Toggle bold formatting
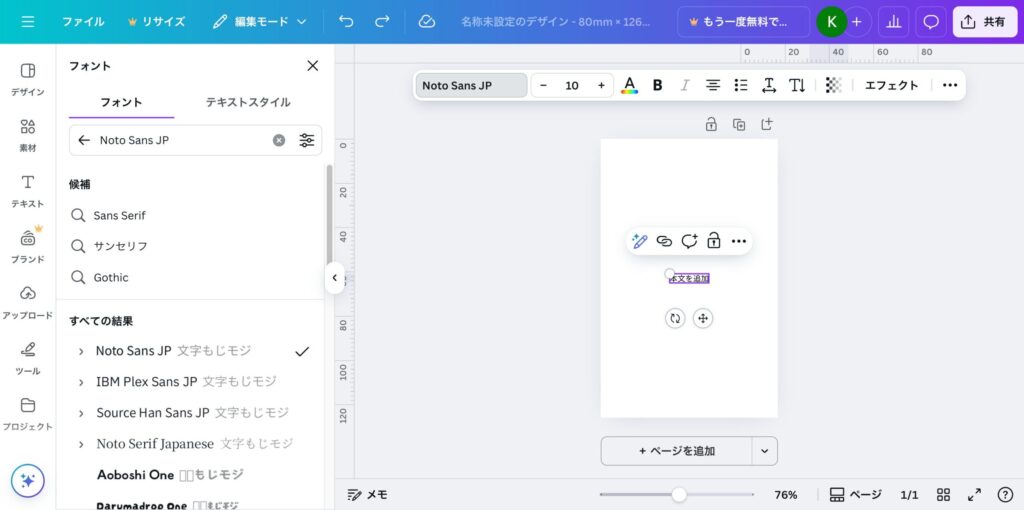Viewport: 1024px width, 510px height. (657, 85)
